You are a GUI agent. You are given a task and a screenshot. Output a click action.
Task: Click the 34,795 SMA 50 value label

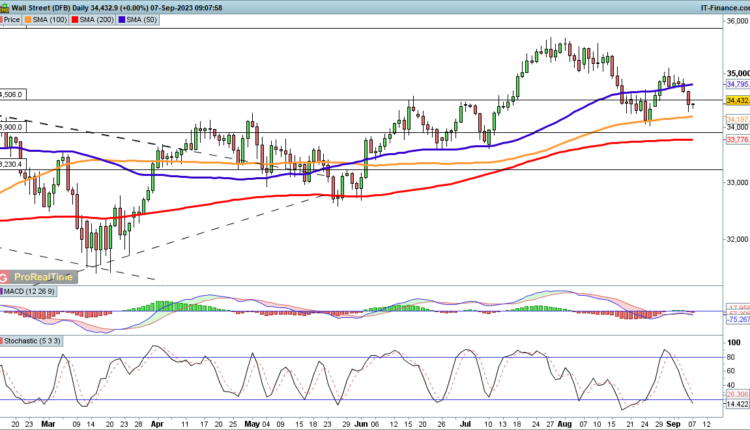[x=737, y=85]
